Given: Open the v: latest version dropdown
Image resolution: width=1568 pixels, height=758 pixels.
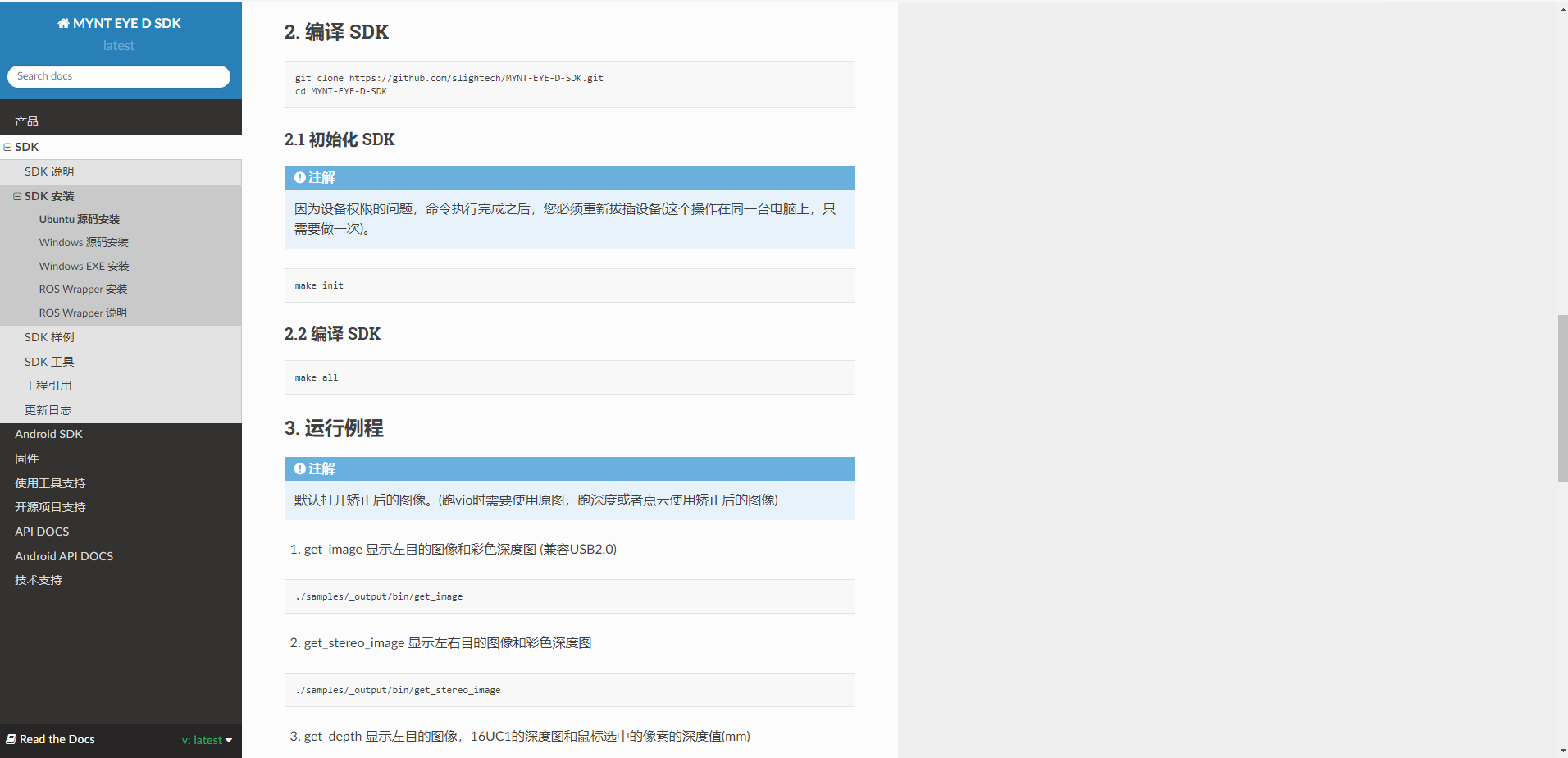Looking at the screenshot, I should click(206, 740).
